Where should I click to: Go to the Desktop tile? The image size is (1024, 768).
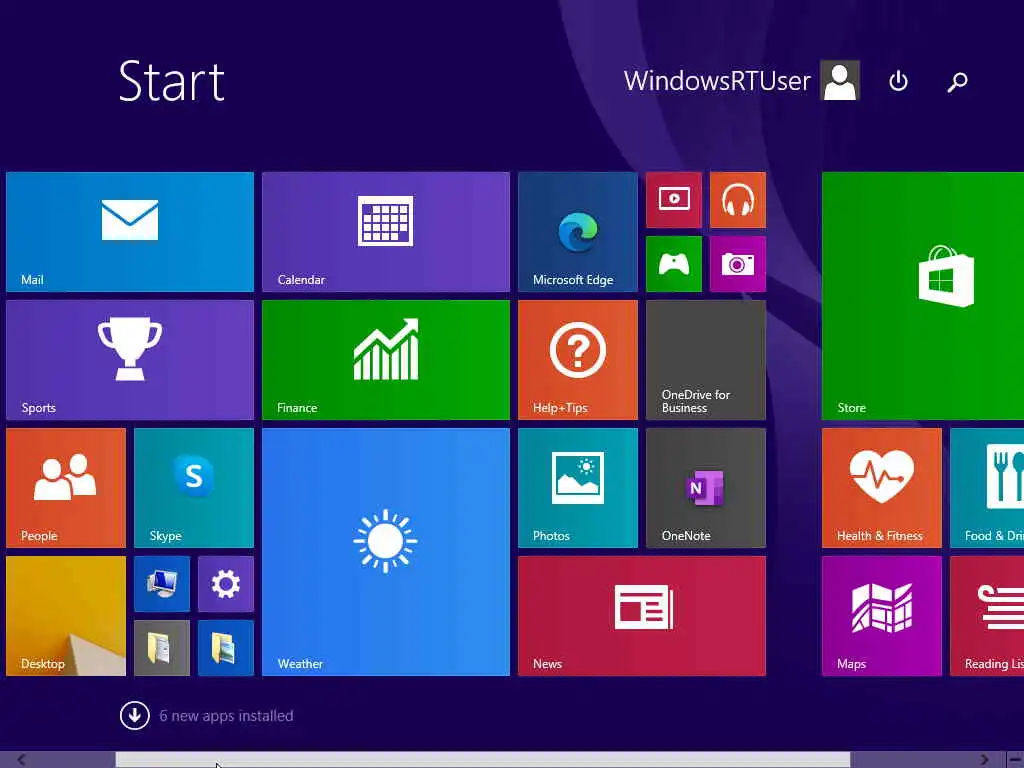tap(66, 616)
